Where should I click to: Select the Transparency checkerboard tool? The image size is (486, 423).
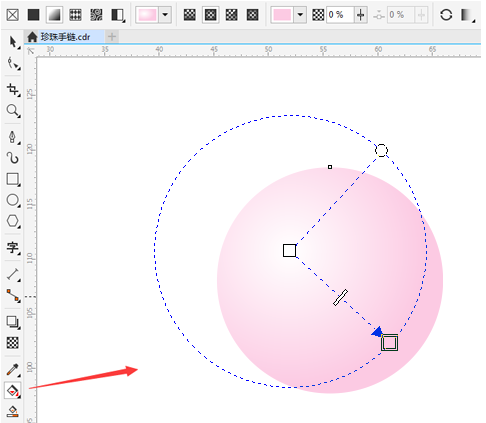pos(13,343)
